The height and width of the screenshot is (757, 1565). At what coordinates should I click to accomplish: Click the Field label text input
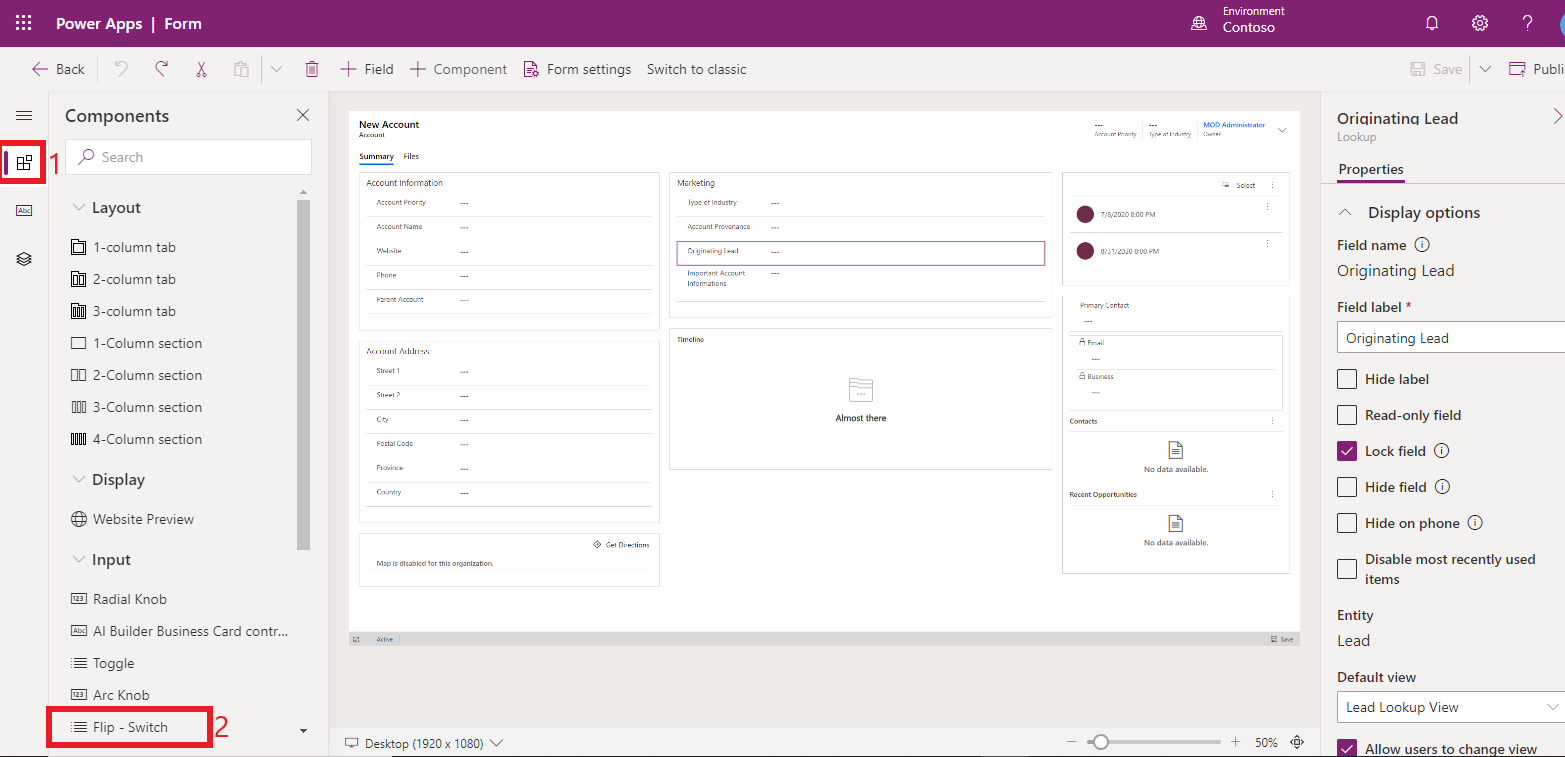(x=1450, y=338)
